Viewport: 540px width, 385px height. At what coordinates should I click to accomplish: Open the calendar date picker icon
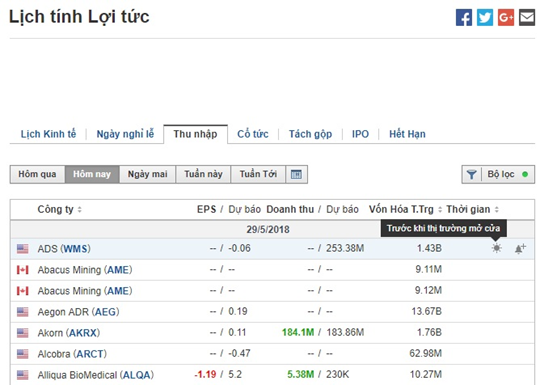(x=296, y=174)
